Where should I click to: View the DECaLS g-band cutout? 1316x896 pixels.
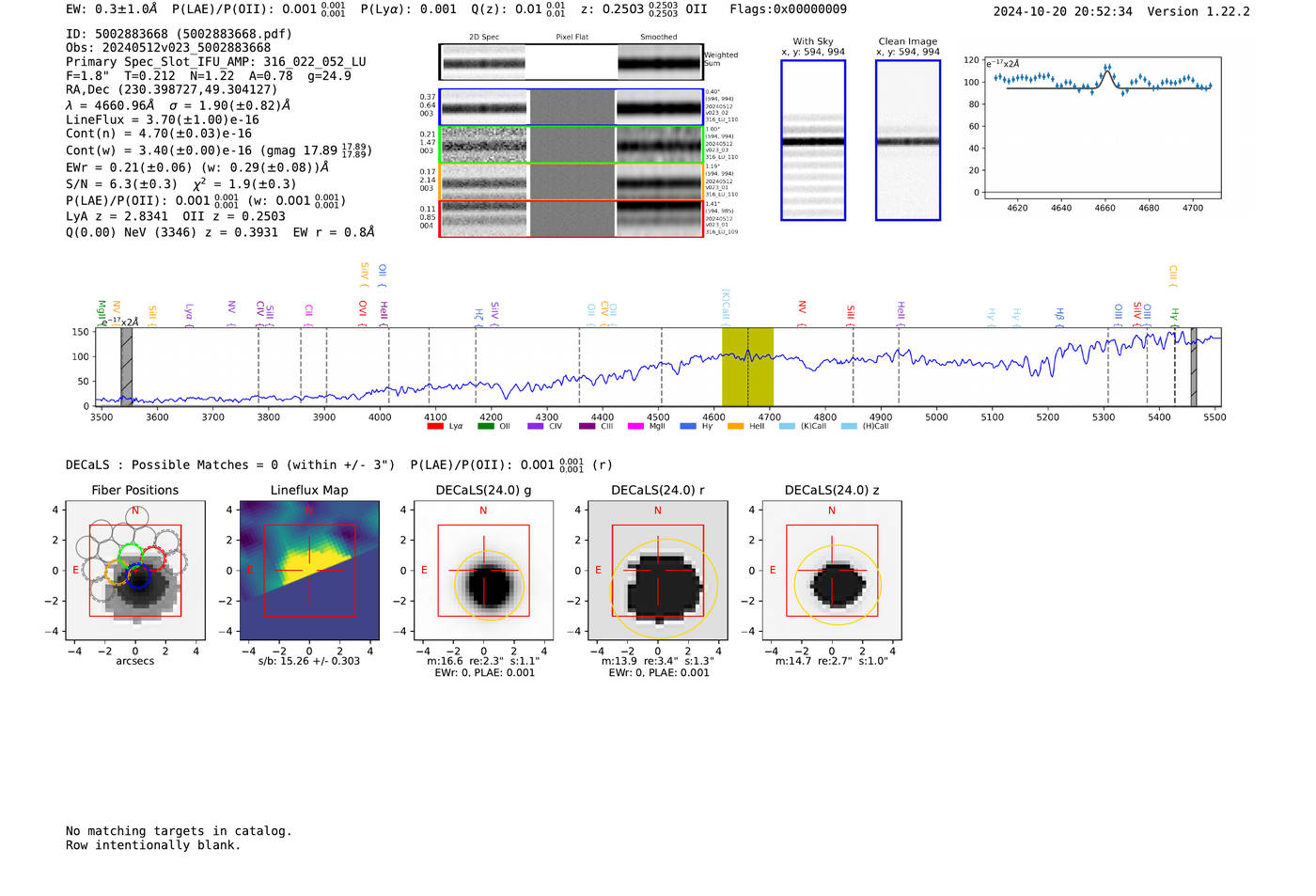coord(484,571)
